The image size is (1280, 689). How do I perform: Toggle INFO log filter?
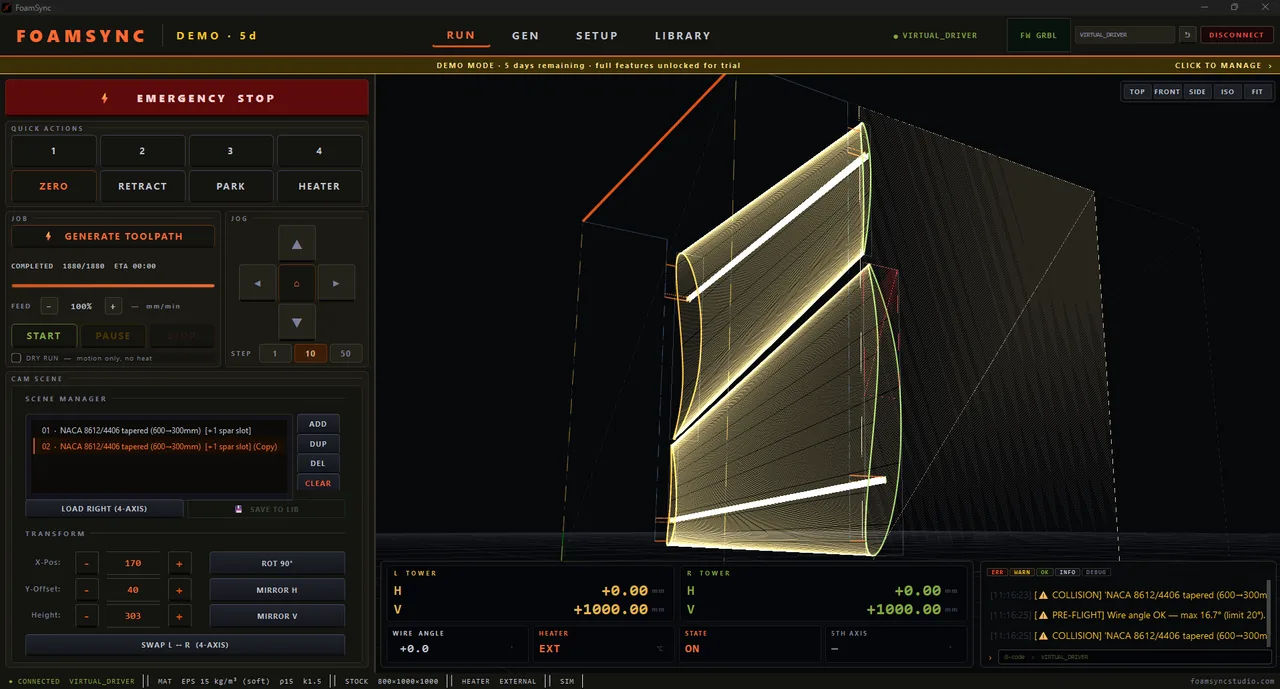(1068, 572)
